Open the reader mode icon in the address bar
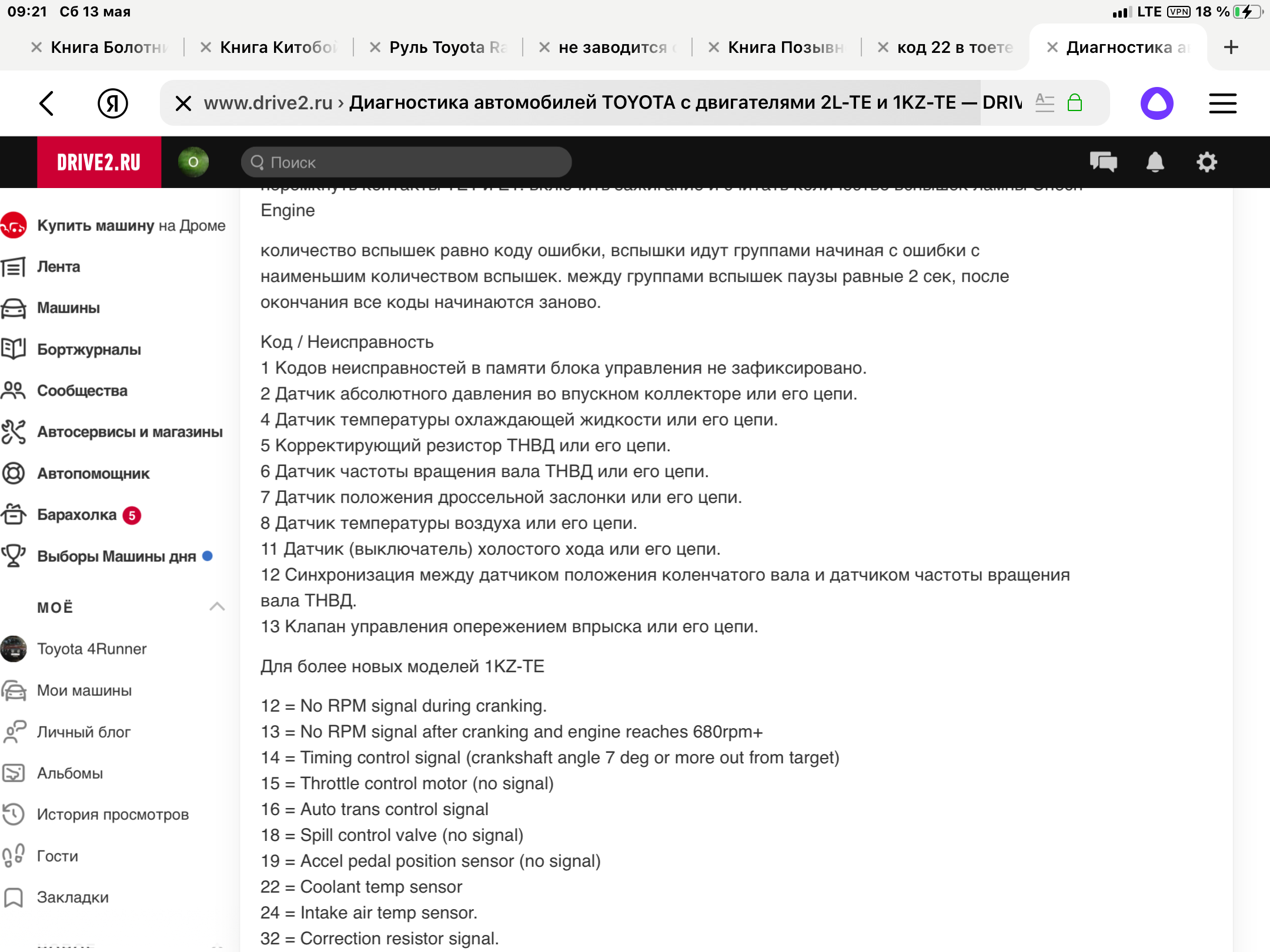1270x952 pixels. coord(1044,103)
